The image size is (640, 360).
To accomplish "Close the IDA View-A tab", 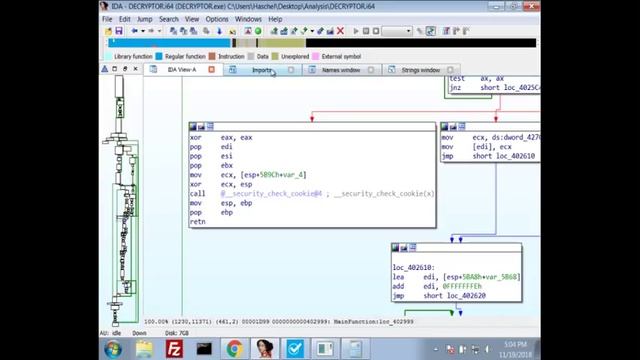I will [211, 70].
